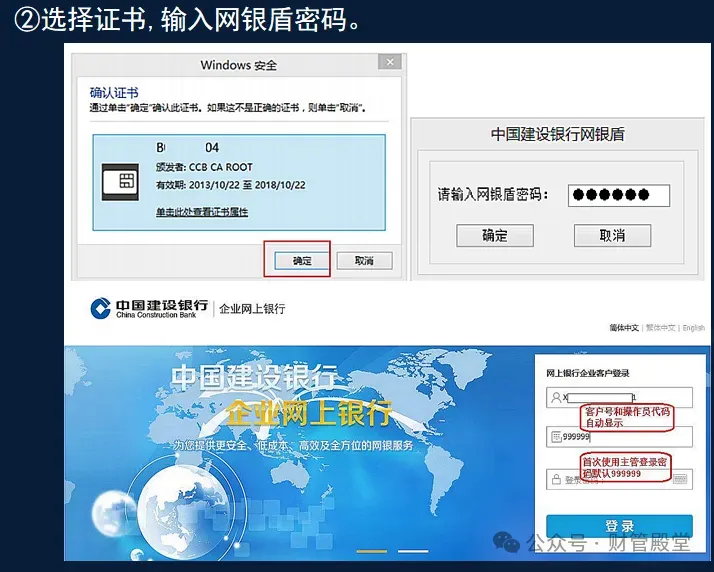The height and width of the screenshot is (572, 714).
Task: Select the smart card certificate icon
Action: pyautogui.click(x=120, y=182)
